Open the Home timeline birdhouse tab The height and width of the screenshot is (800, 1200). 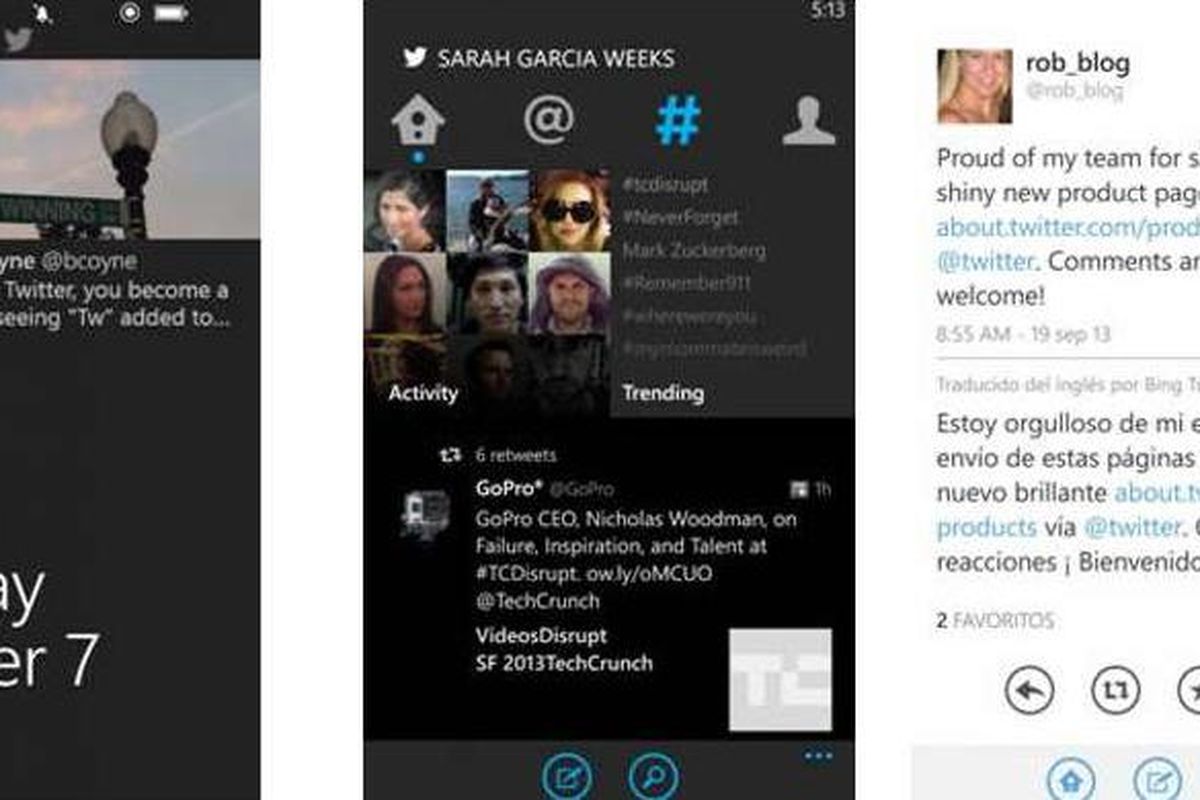pos(418,121)
